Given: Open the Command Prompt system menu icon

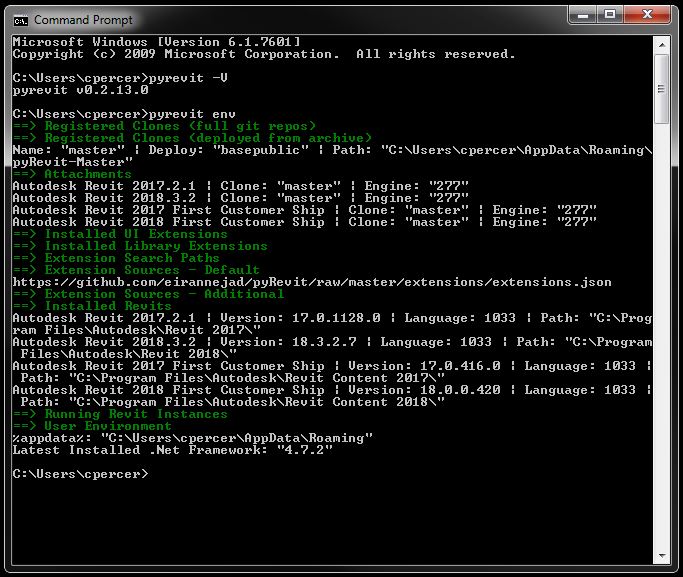Looking at the screenshot, I should click(20, 20).
